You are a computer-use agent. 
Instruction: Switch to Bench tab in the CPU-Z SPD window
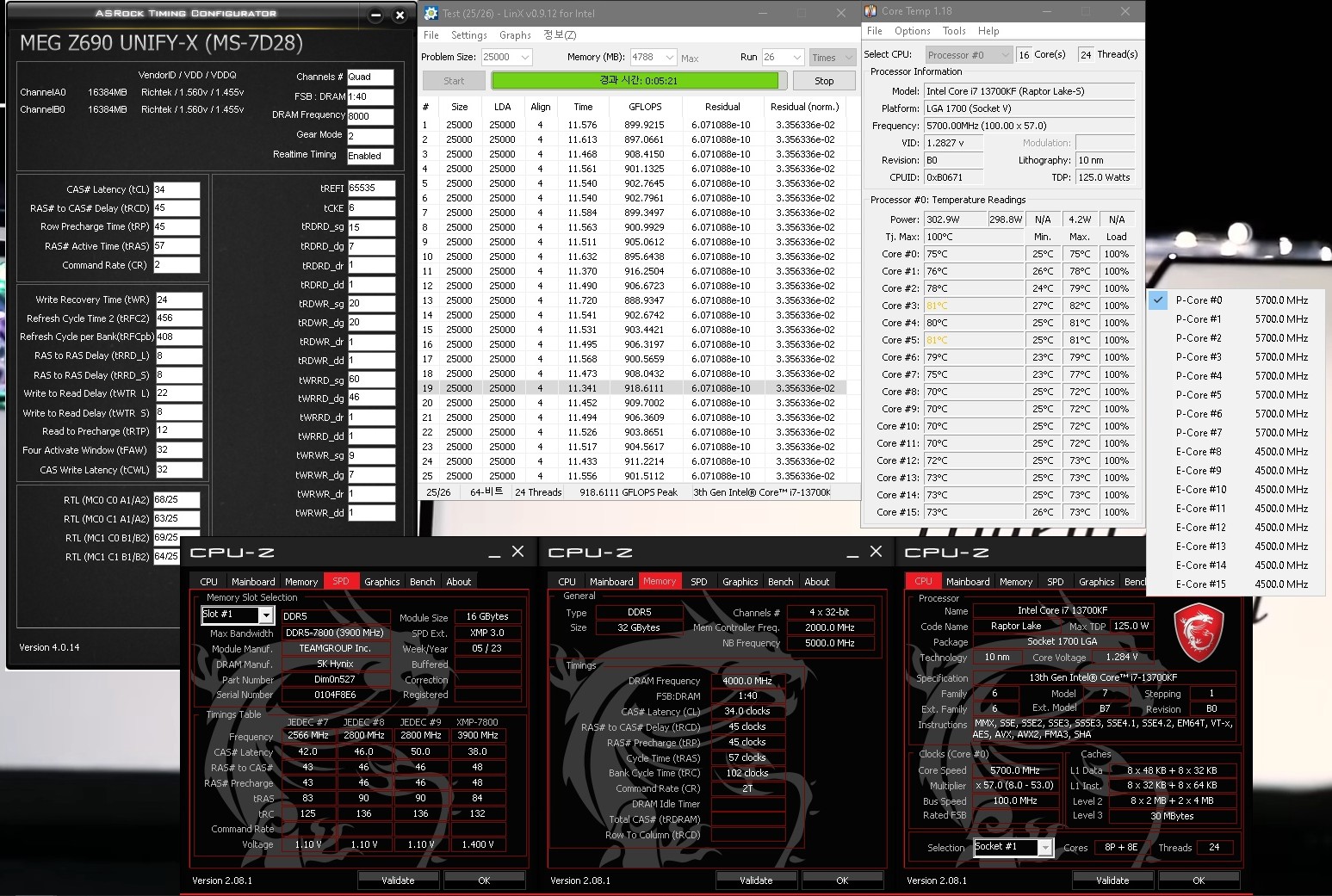(422, 582)
